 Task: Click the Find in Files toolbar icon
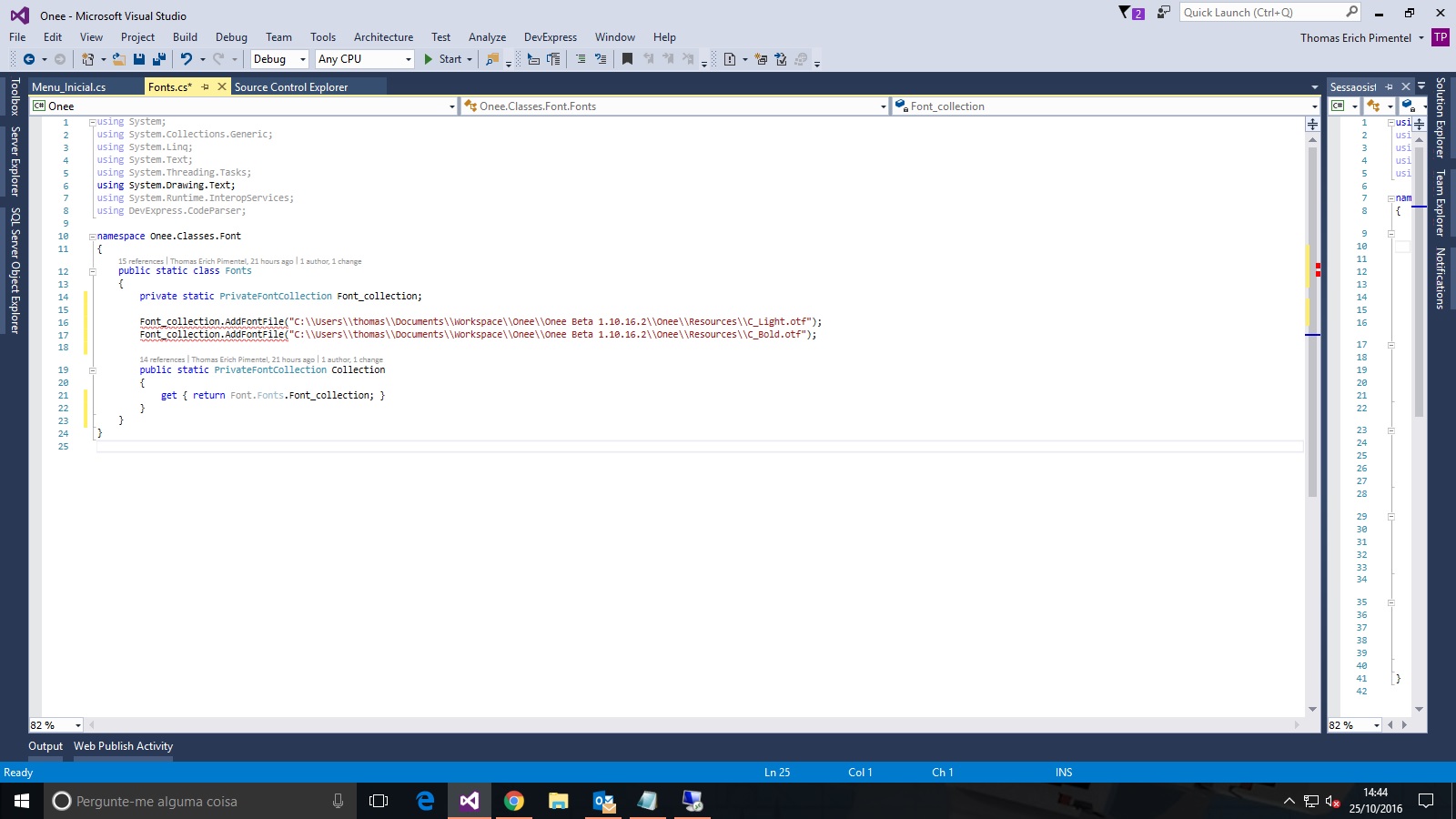(x=492, y=59)
